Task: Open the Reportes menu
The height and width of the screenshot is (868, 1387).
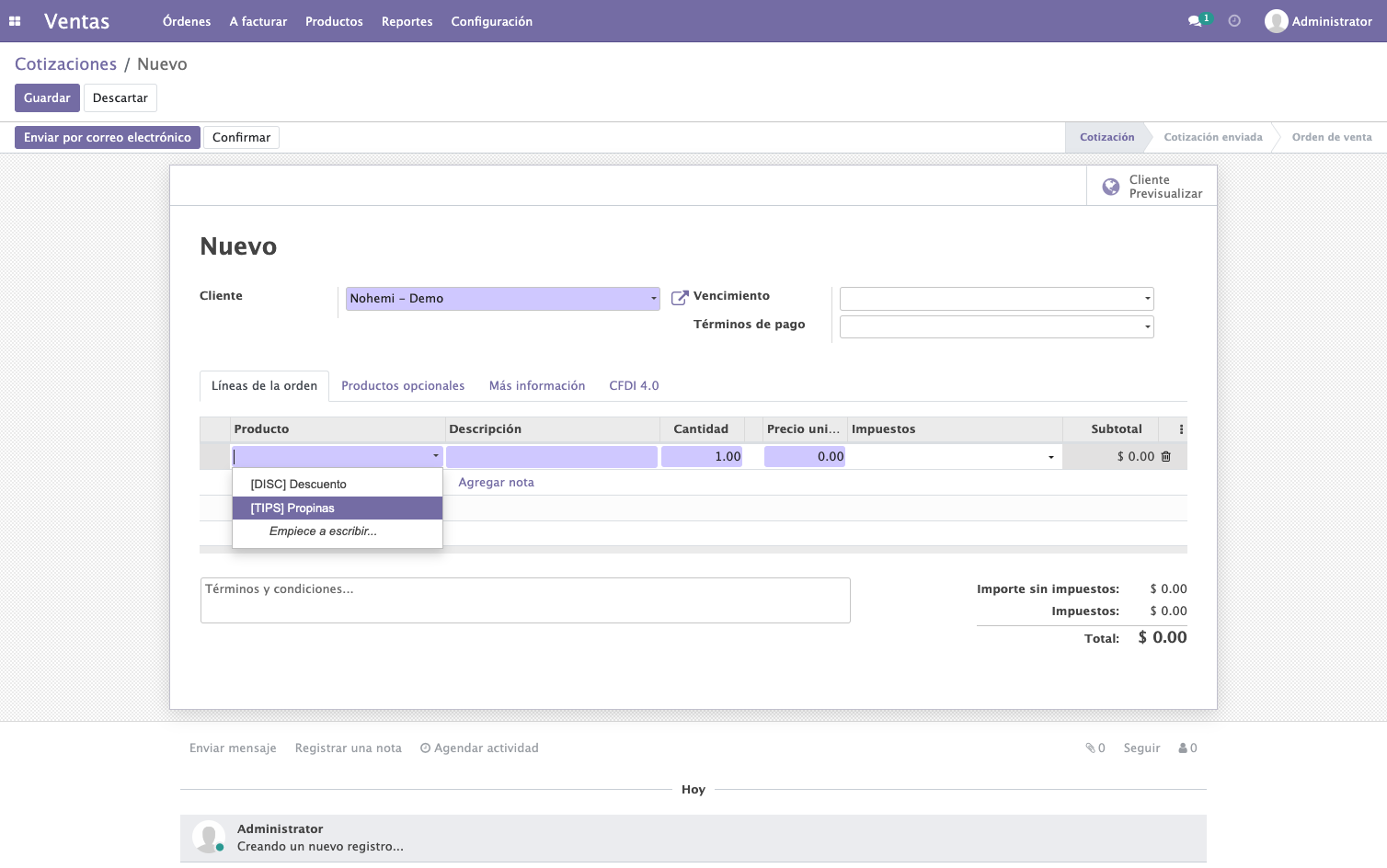Action: (407, 21)
